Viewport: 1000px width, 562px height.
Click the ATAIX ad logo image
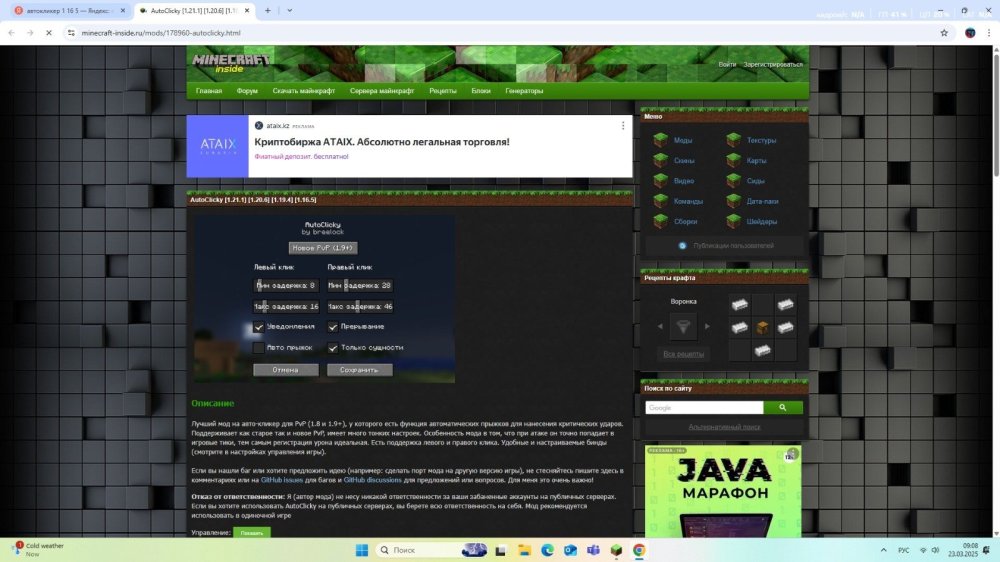point(217,146)
